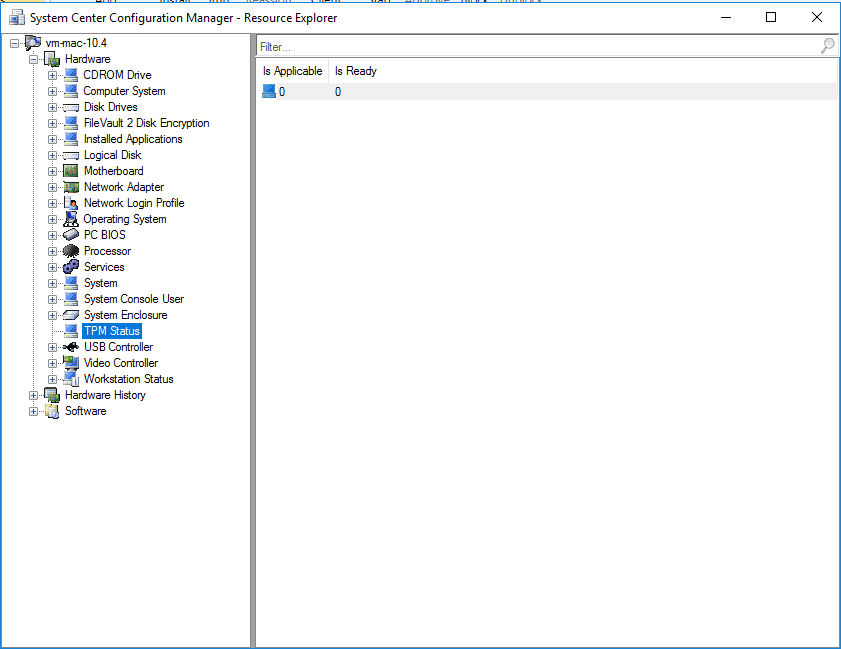Sort by Is Applicable column header
This screenshot has width=841, height=649.
coord(292,71)
